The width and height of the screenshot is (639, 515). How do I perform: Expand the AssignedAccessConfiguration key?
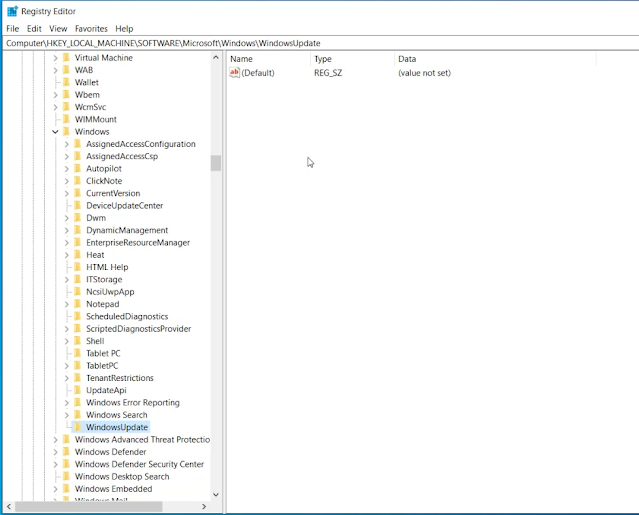[x=66, y=144]
